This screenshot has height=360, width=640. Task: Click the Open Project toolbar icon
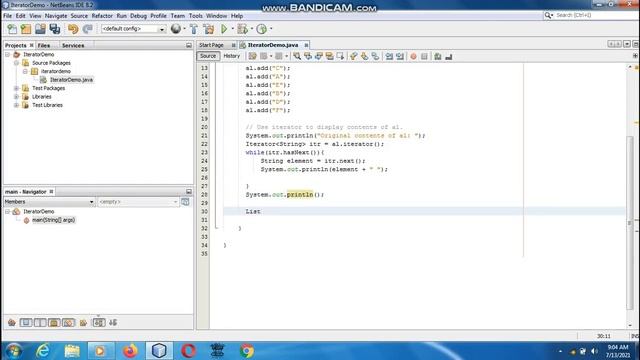coord(40,29)
